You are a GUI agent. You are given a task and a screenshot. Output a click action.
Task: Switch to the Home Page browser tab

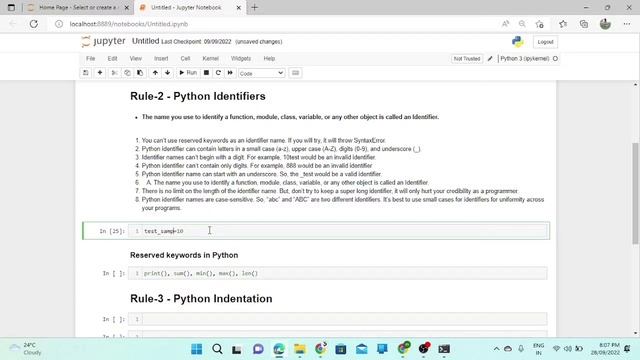(x=78, y=7)
